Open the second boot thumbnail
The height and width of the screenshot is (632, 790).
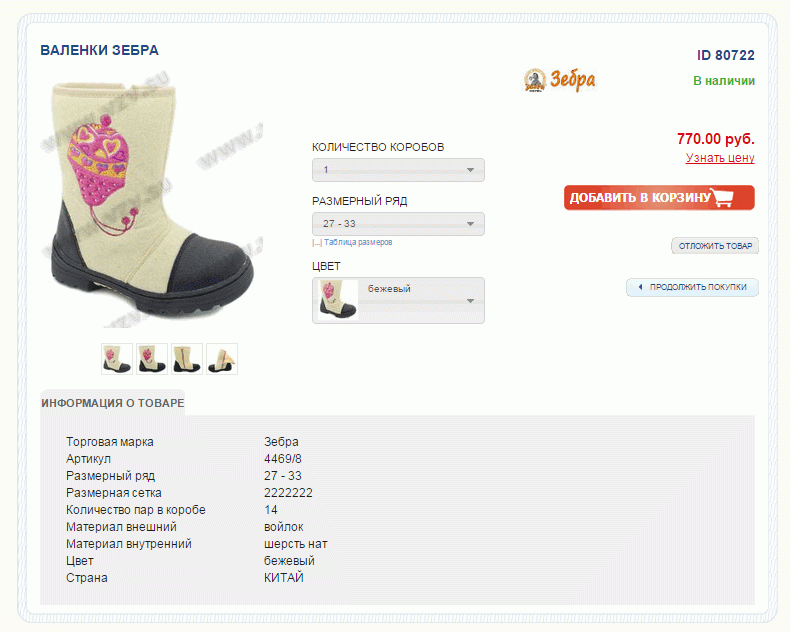152,359
